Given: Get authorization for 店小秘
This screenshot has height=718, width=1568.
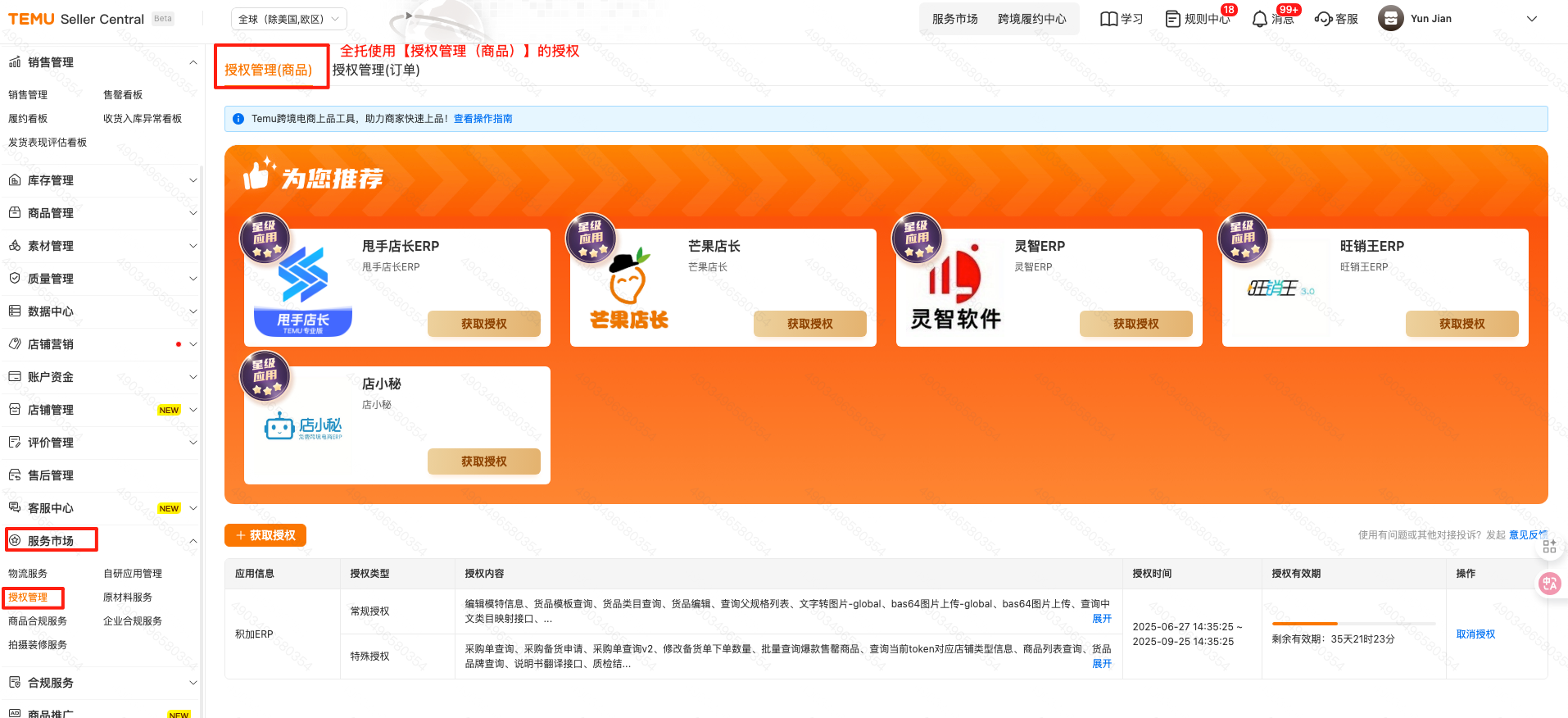Looking at the screenshot, I should pyautogui.click(x=484, y=461).
